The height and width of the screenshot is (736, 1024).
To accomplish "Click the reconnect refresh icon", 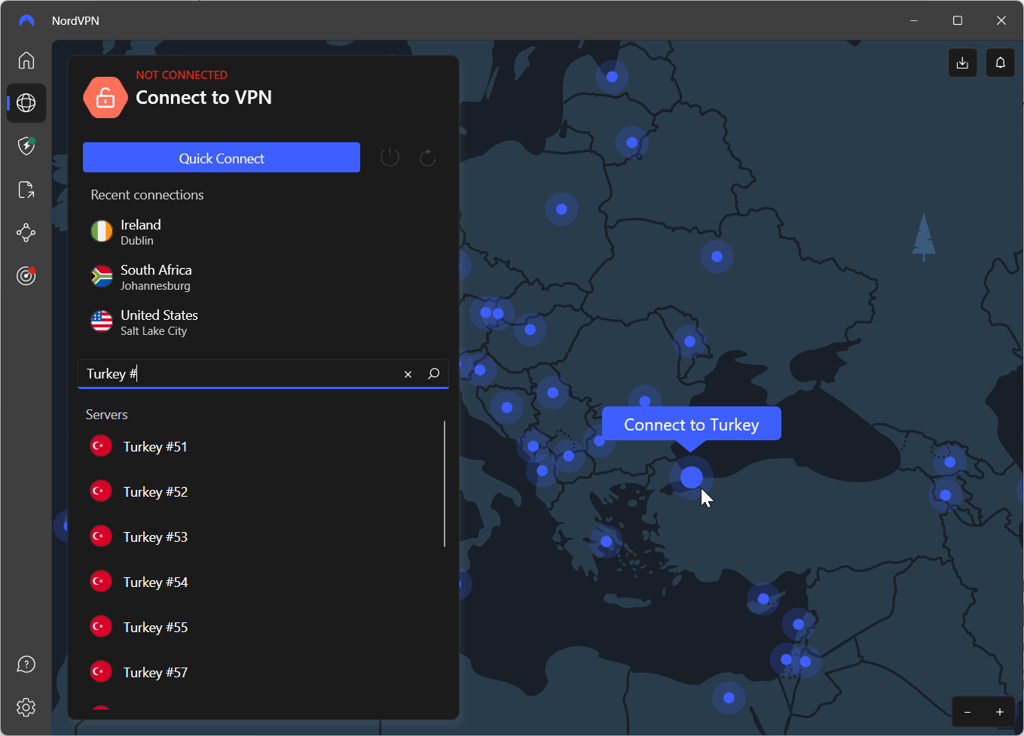I will click(x=428, y=157).
